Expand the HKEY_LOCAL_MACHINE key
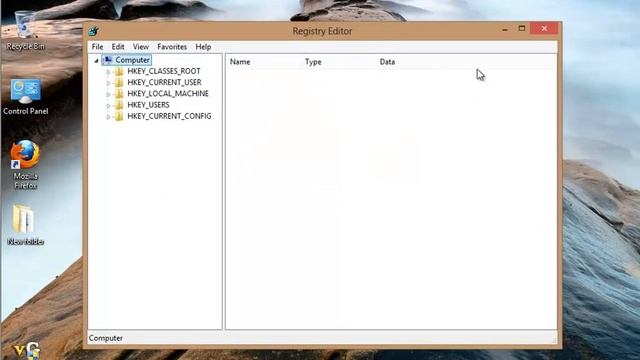The image size is (640, 360). click(x=108, y=94)
